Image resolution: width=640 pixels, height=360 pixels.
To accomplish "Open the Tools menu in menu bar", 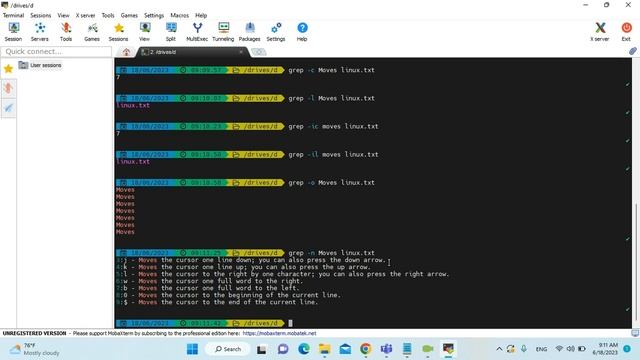I will (108, 15).
